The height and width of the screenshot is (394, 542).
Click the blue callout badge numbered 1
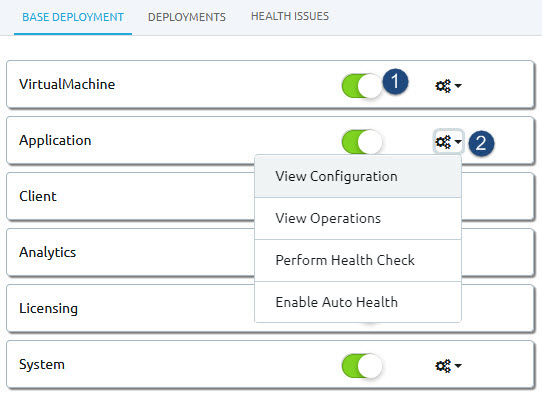[x=395, y=82]
